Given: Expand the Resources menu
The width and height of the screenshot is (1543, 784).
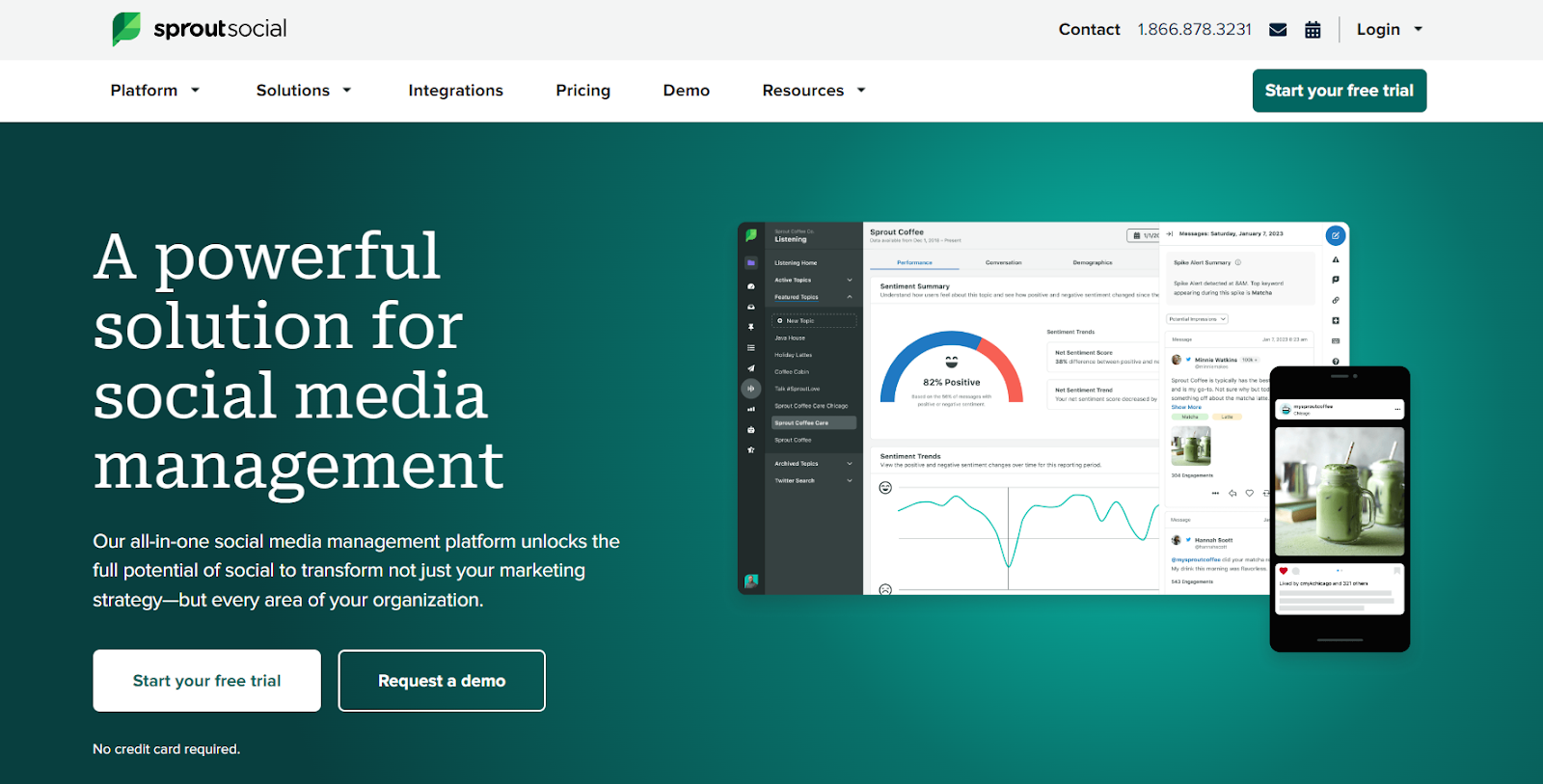Looking at the screenshot, I should coord(815,91).
